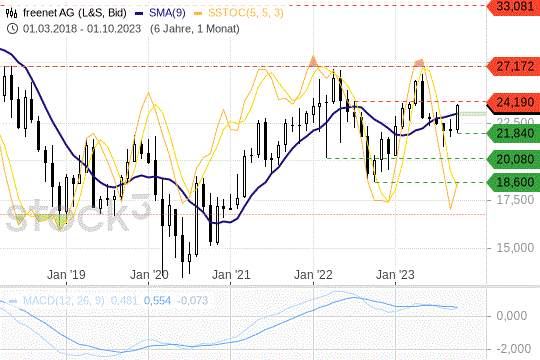Click the orange SSTOC legend color marker
Screen dimensions: 540x360
tap(198, 13)
